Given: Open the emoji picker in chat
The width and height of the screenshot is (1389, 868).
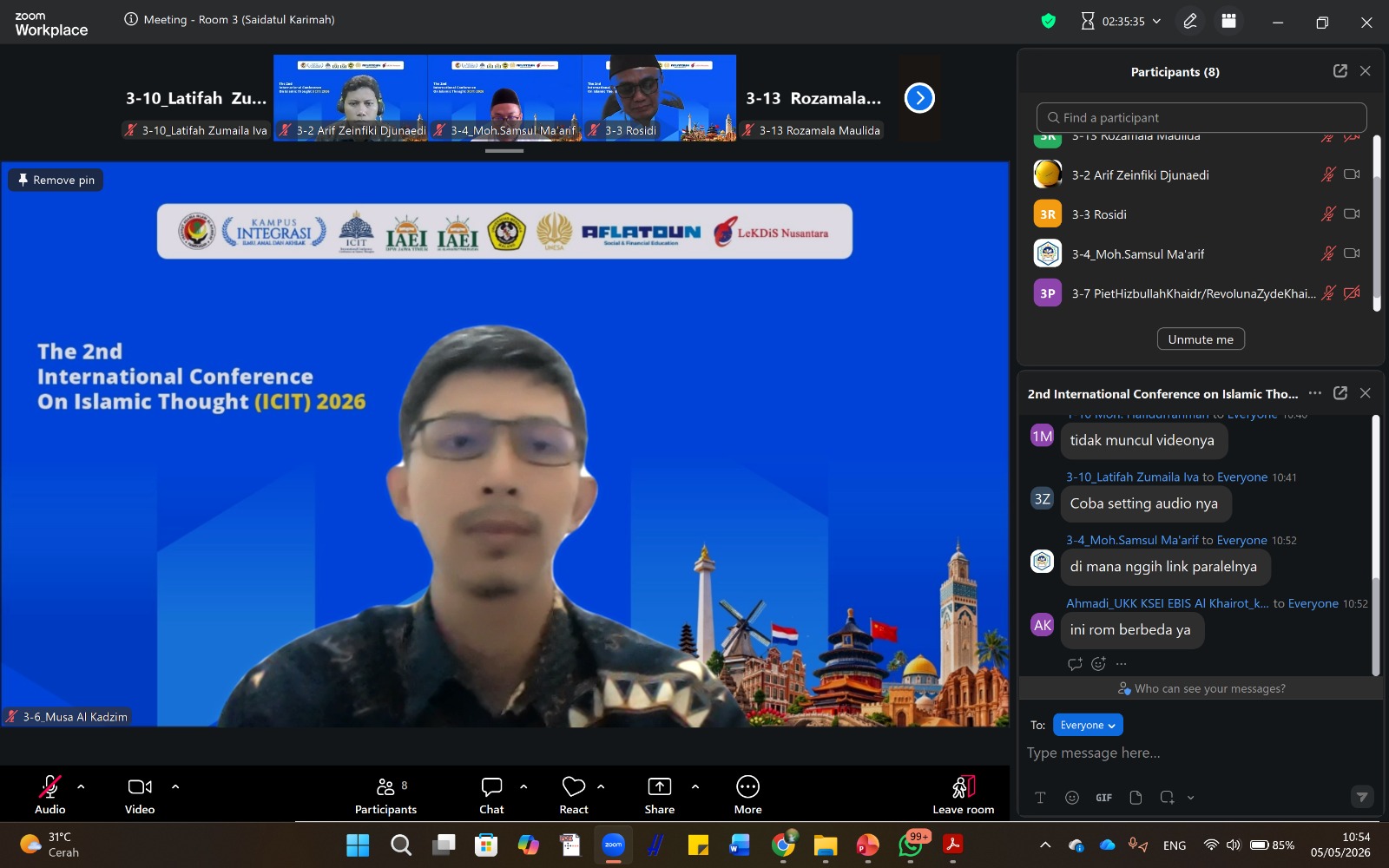Looking at the screenshot, I should click(1072, 798).
